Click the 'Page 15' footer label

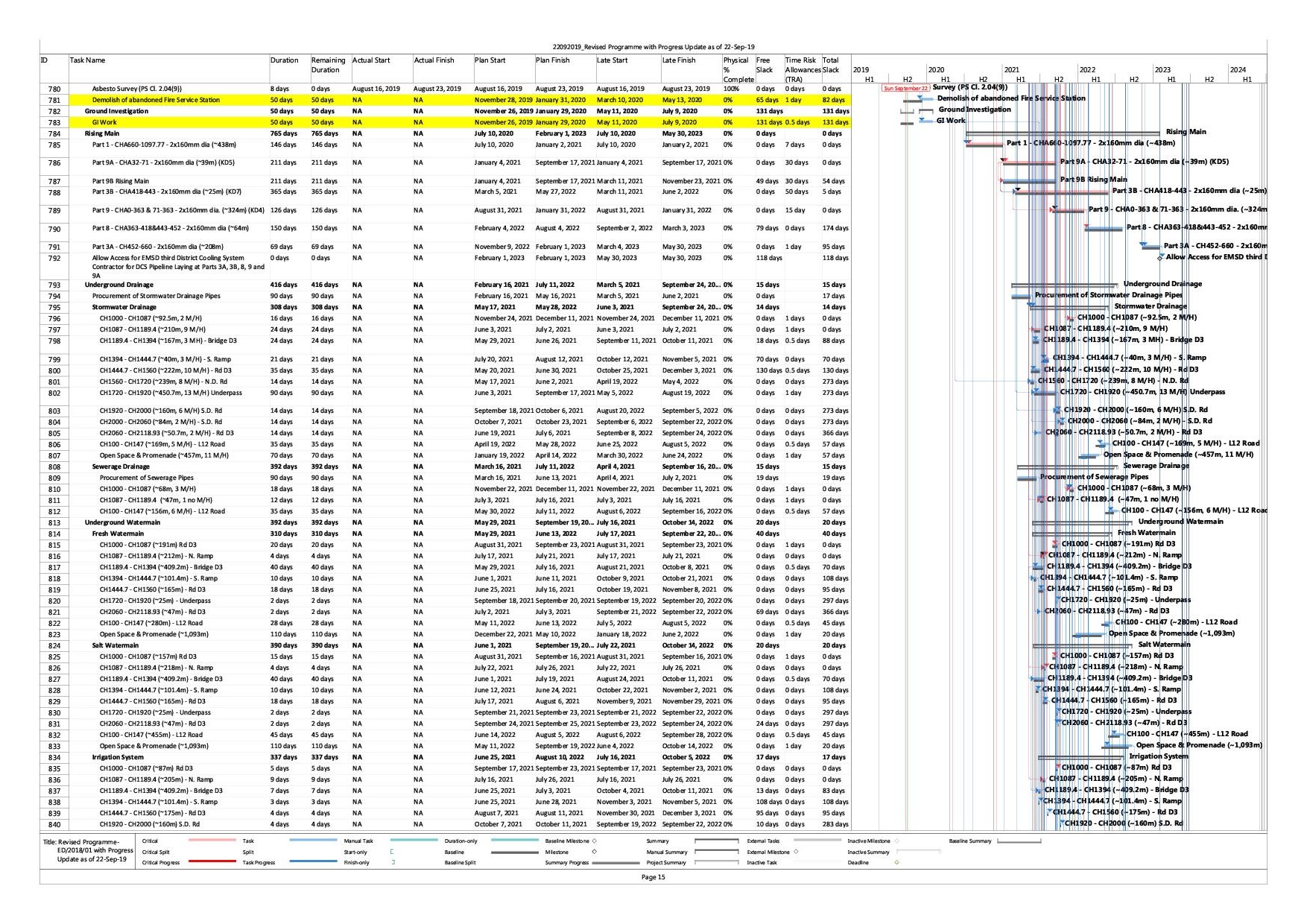click(x=653, y=877)
